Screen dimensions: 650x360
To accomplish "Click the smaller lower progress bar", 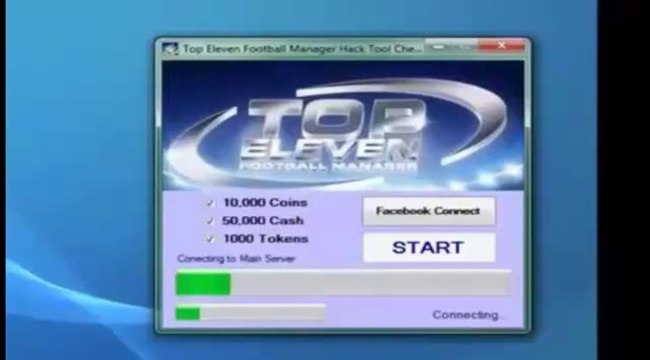I will tap(250, 313).
